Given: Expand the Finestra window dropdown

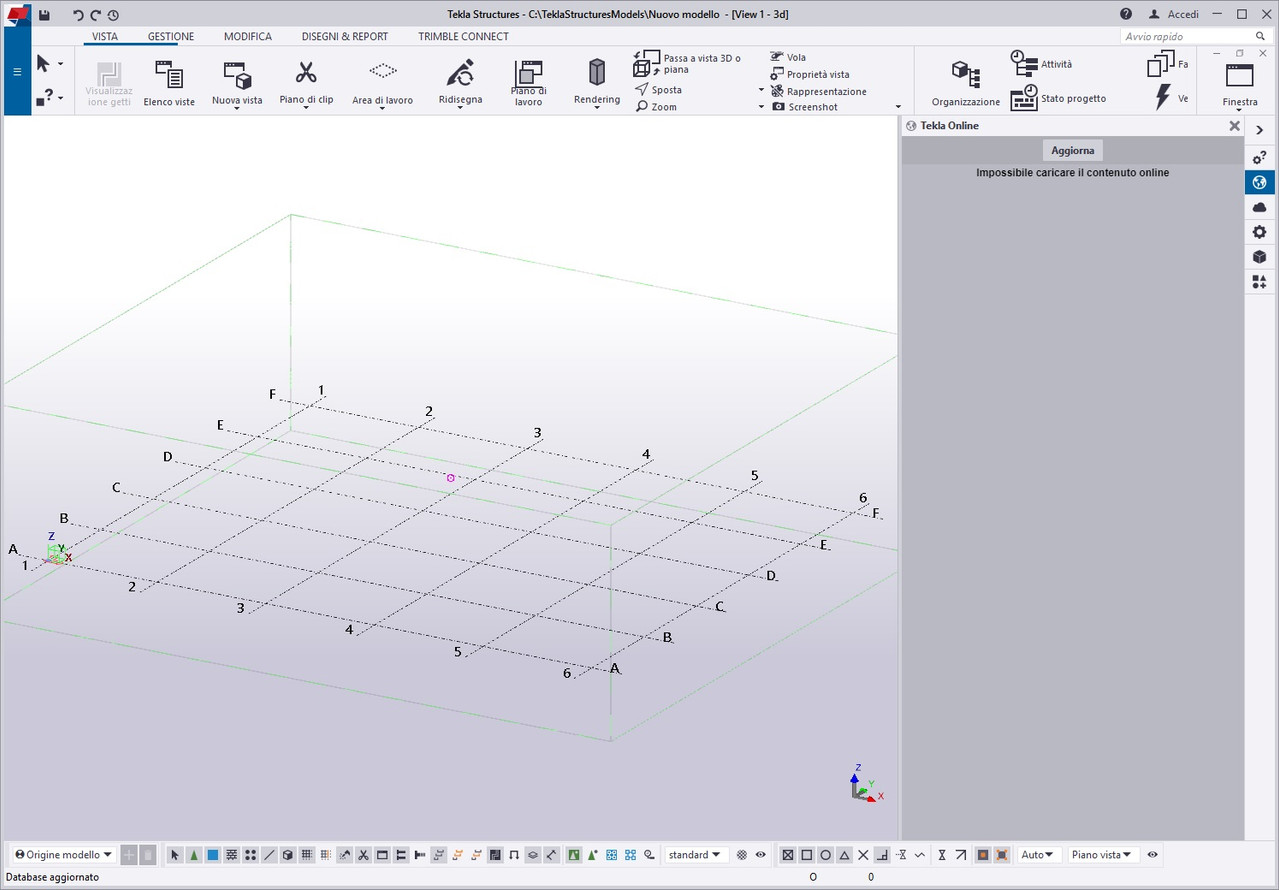Looking at the screenshot, I should point(1240,110).
